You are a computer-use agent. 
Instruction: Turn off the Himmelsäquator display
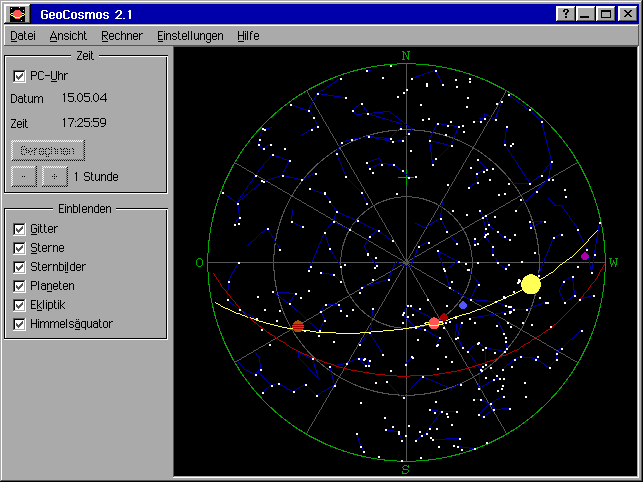(x=19, y=324)
